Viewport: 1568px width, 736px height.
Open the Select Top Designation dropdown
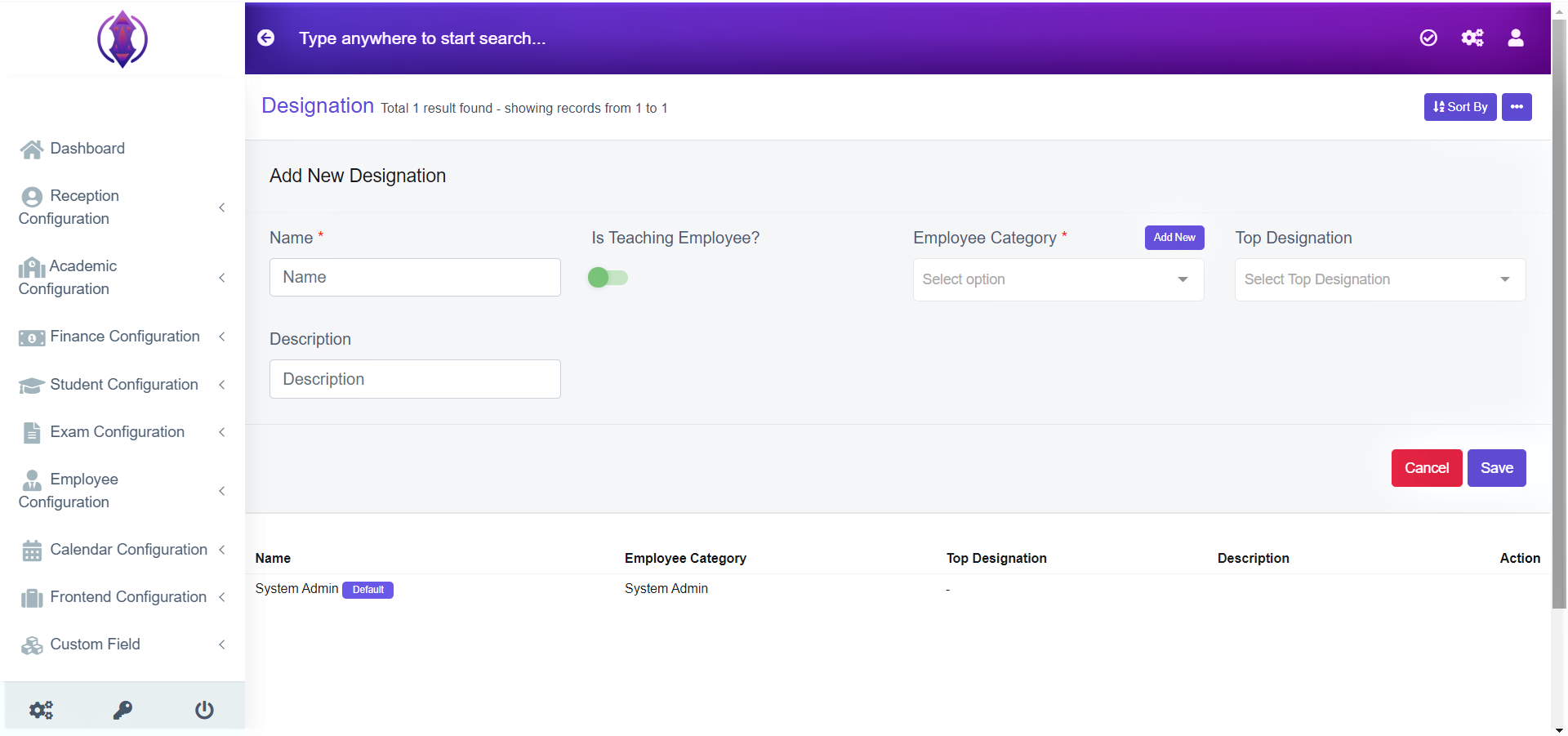point(1380,279)
